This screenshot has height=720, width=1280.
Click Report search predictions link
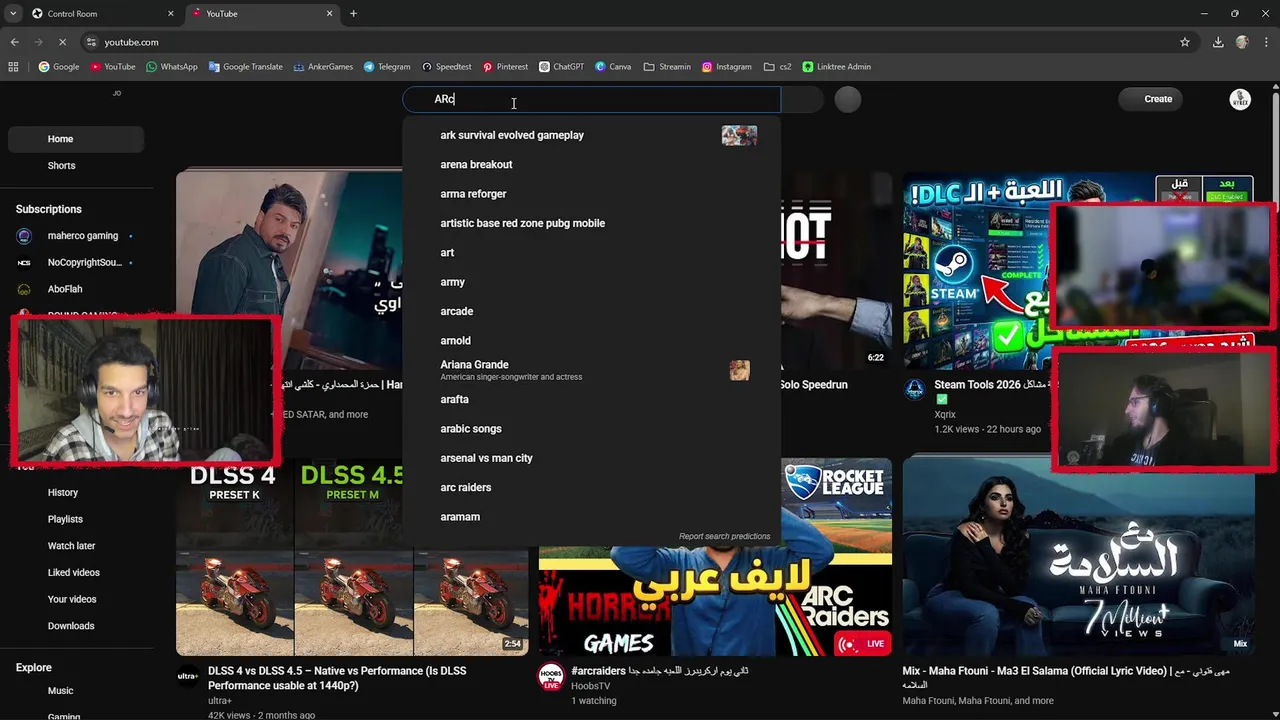coord(724,537)
